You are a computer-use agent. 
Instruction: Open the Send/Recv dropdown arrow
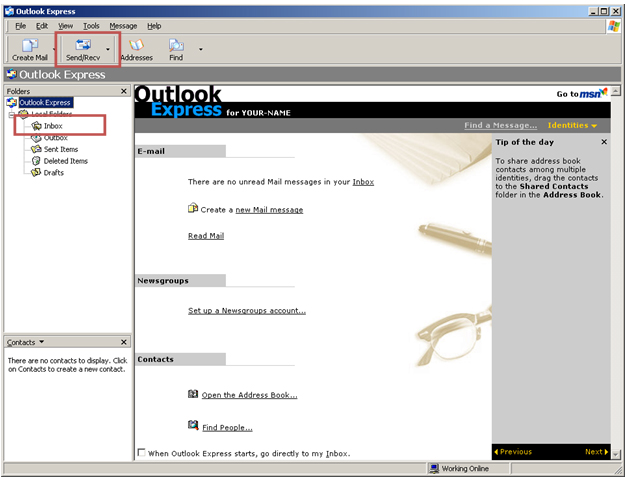point(108,49)
